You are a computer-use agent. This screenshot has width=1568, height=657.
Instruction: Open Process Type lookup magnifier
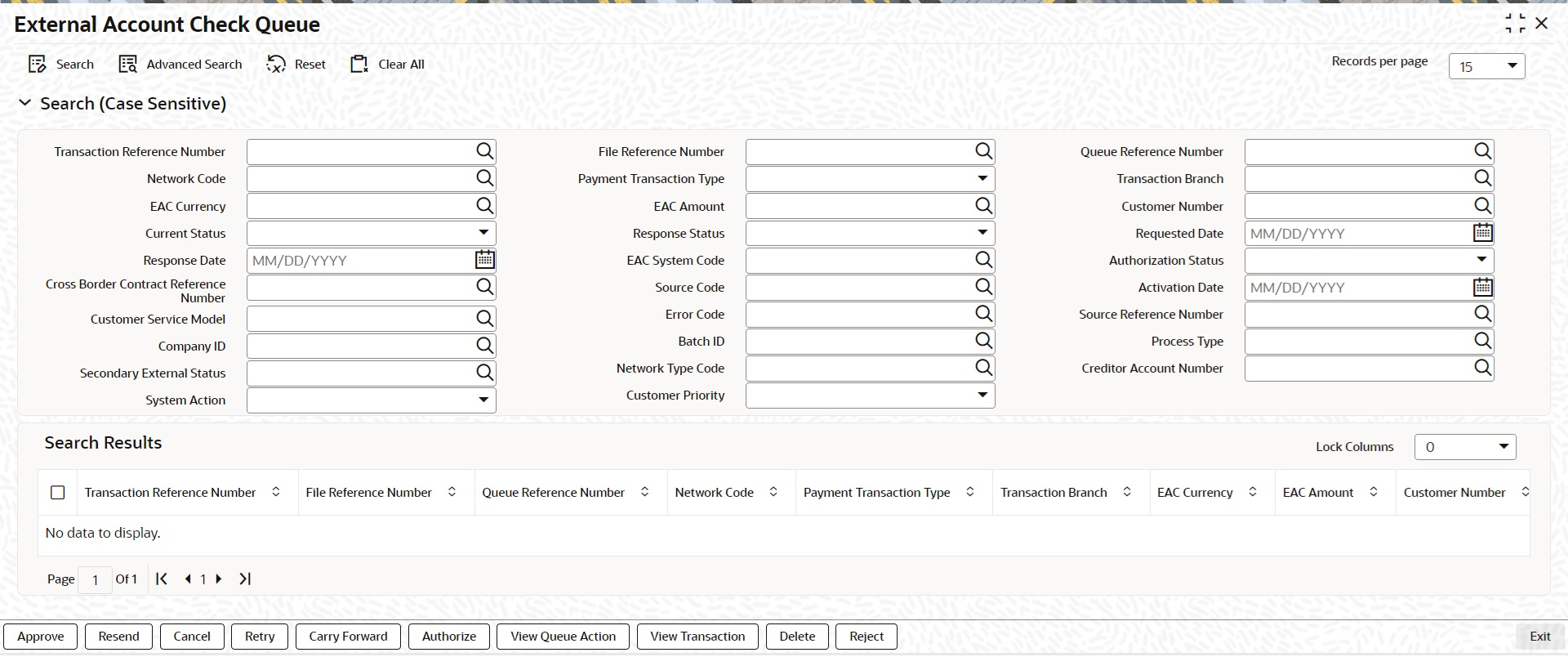[x=1483, y=341]
